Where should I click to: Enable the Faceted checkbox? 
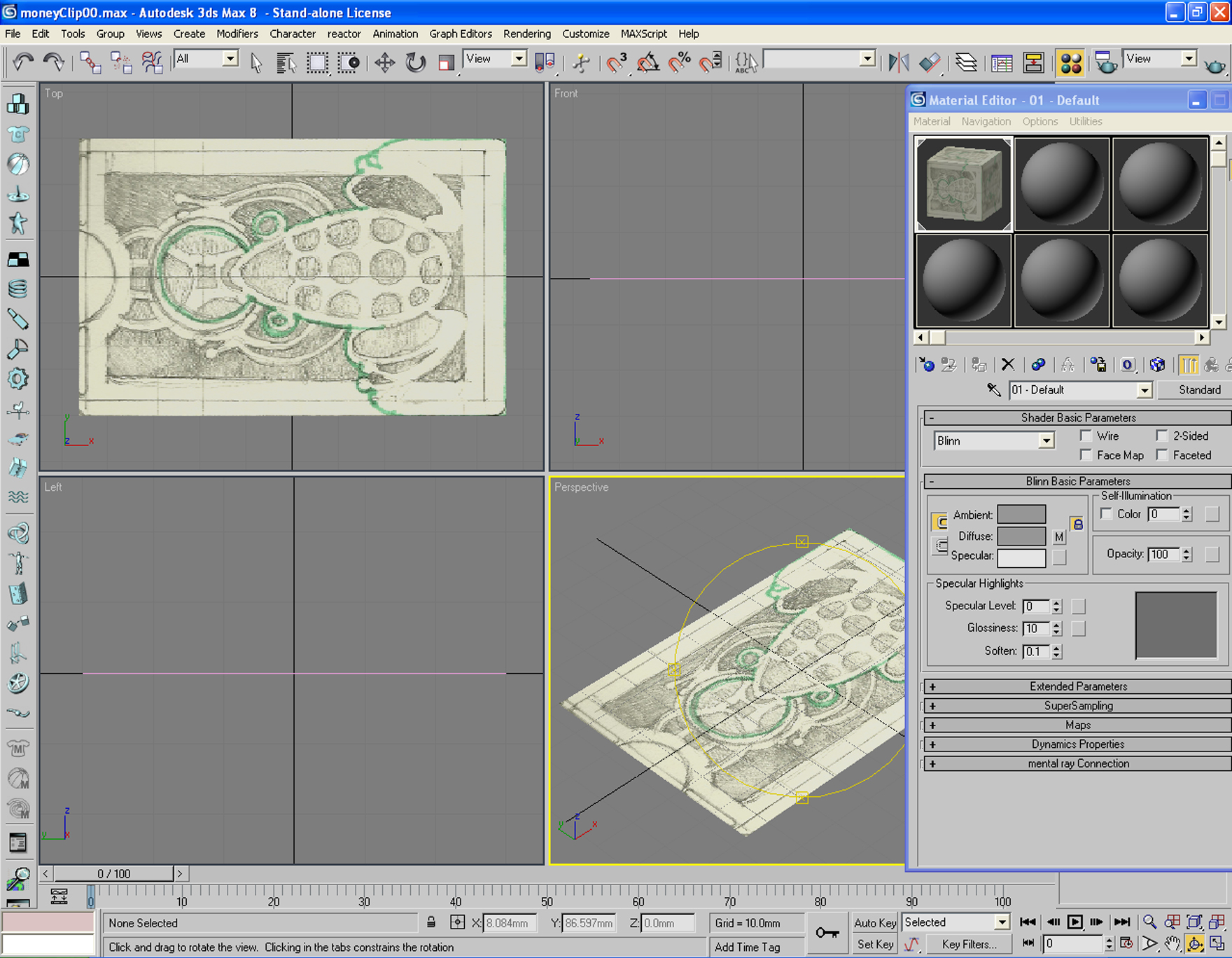coord(1162,455)
